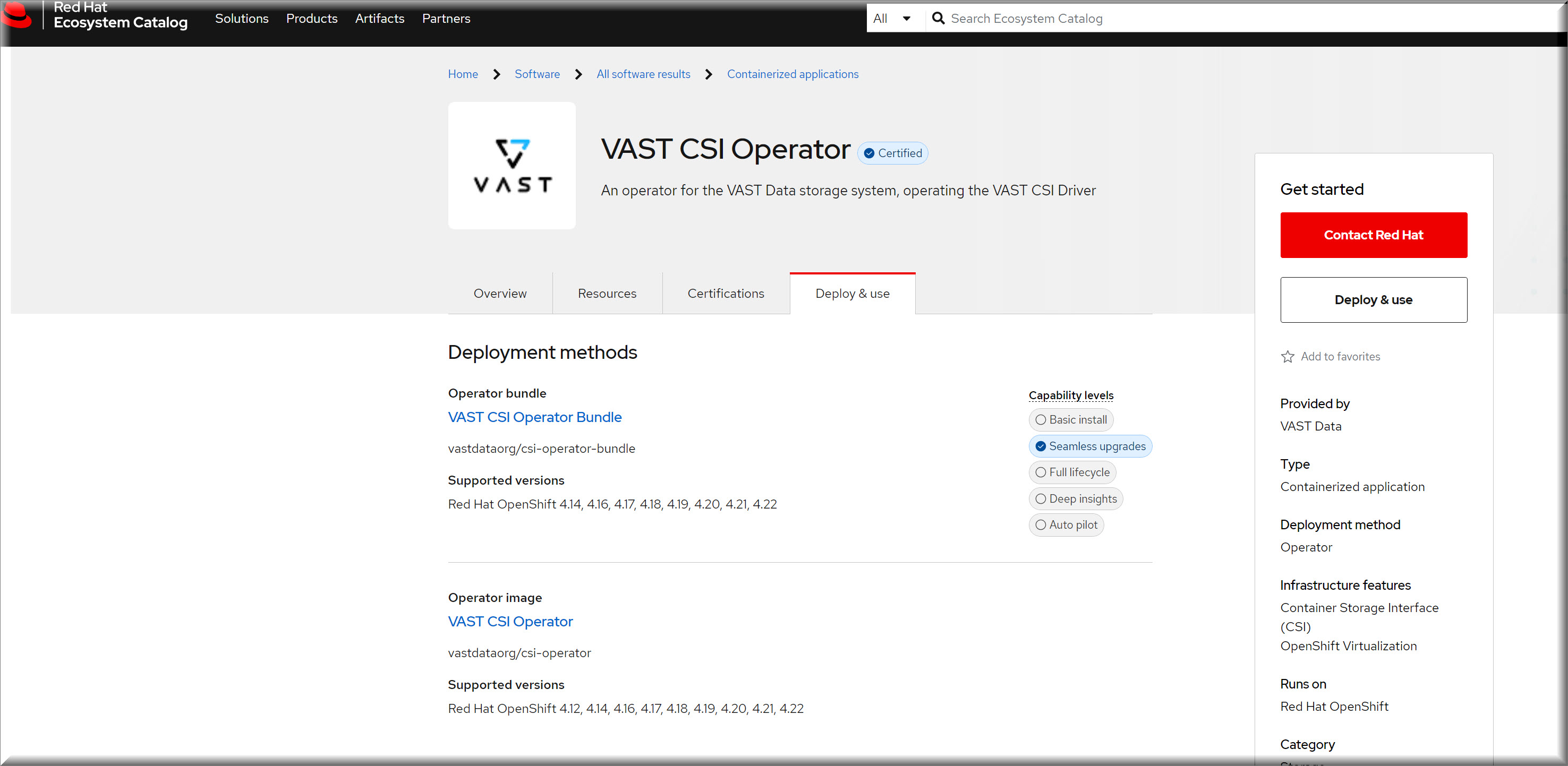Click the Contact Red Hat button

[1373, 235]
